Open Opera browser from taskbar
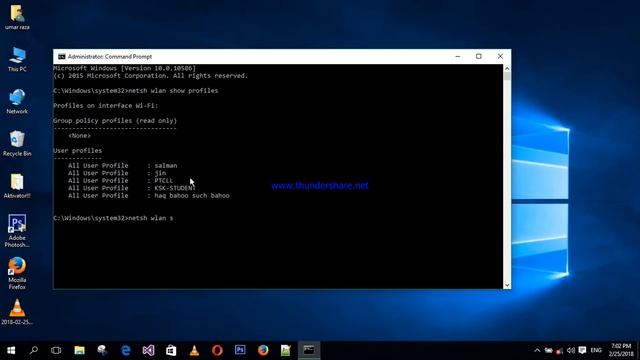 (x=217, y=350)
